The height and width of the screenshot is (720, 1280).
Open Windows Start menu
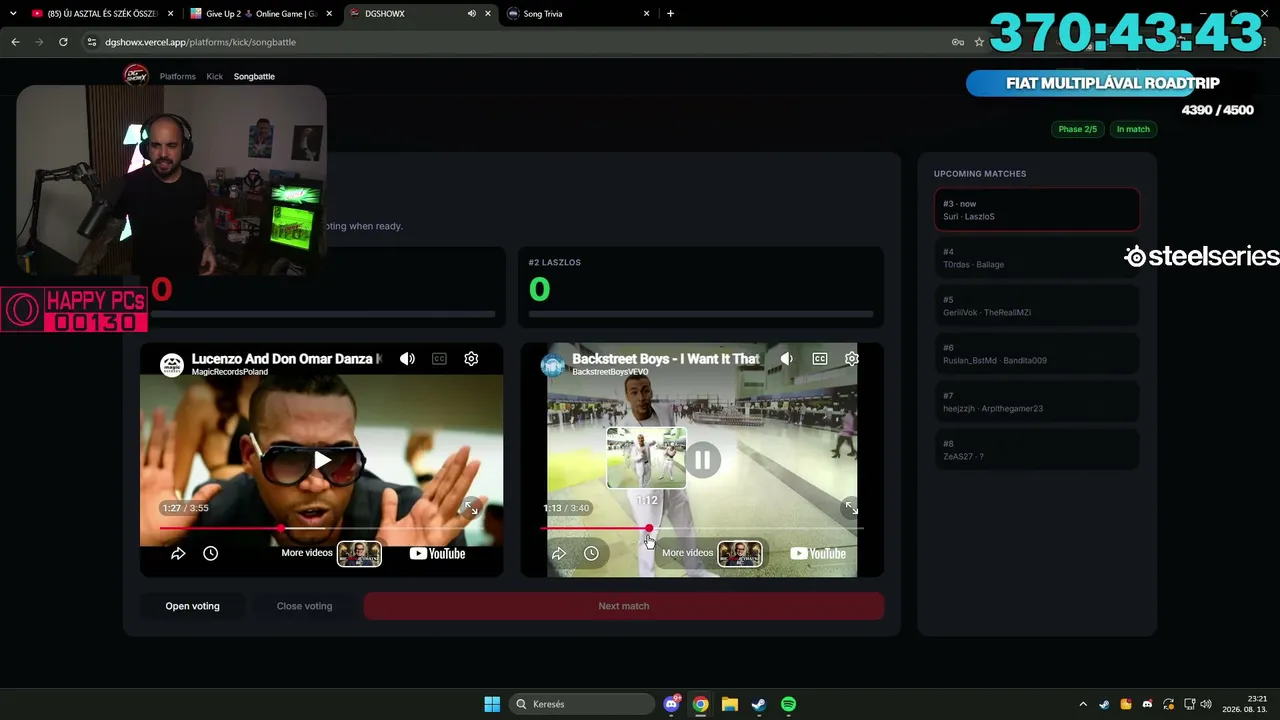[492, 704]
